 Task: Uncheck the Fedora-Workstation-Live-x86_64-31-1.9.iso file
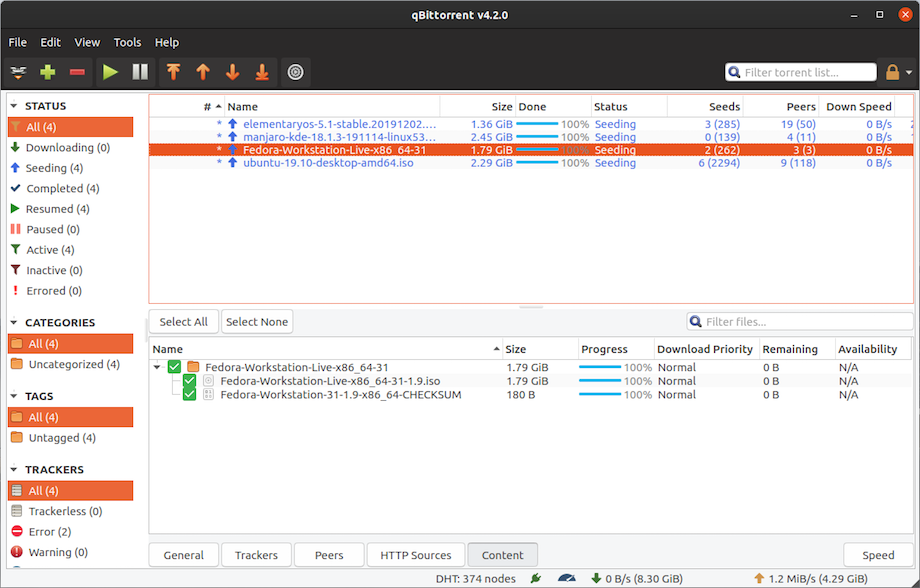(x=189, y=381)
